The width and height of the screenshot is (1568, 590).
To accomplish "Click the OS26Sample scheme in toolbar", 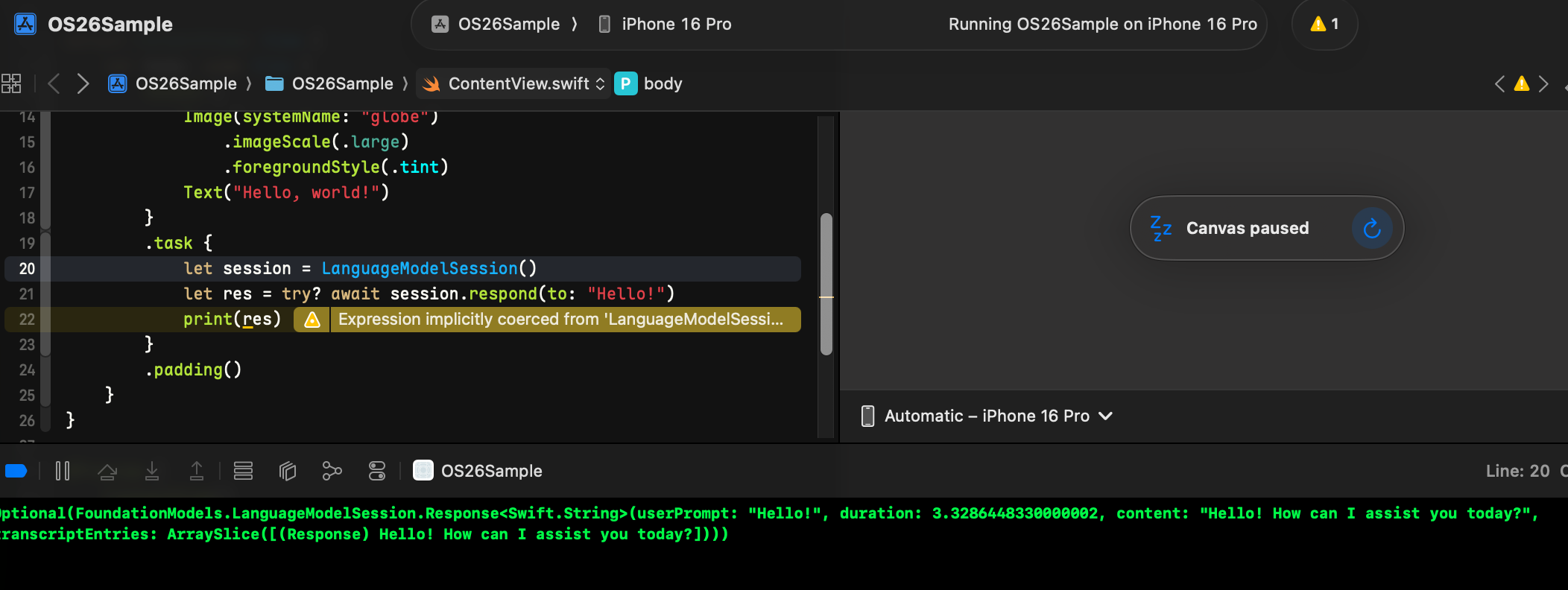I will pos(508,24).
